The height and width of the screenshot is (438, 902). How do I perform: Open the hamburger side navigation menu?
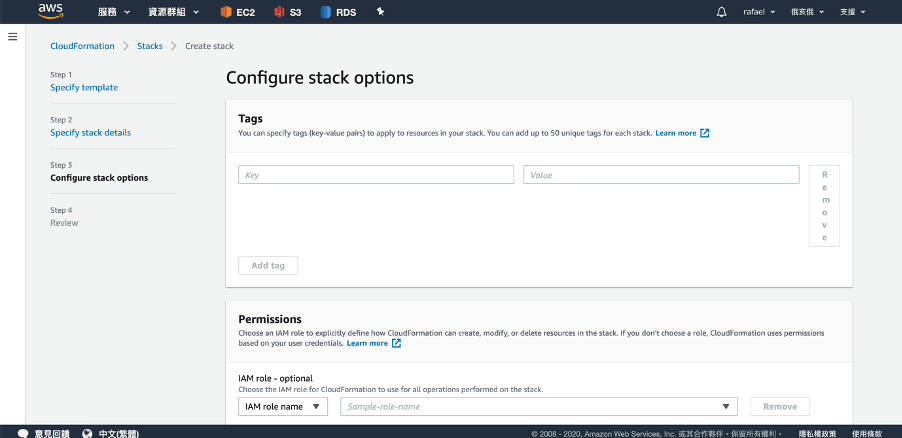[x=13, y=37]
